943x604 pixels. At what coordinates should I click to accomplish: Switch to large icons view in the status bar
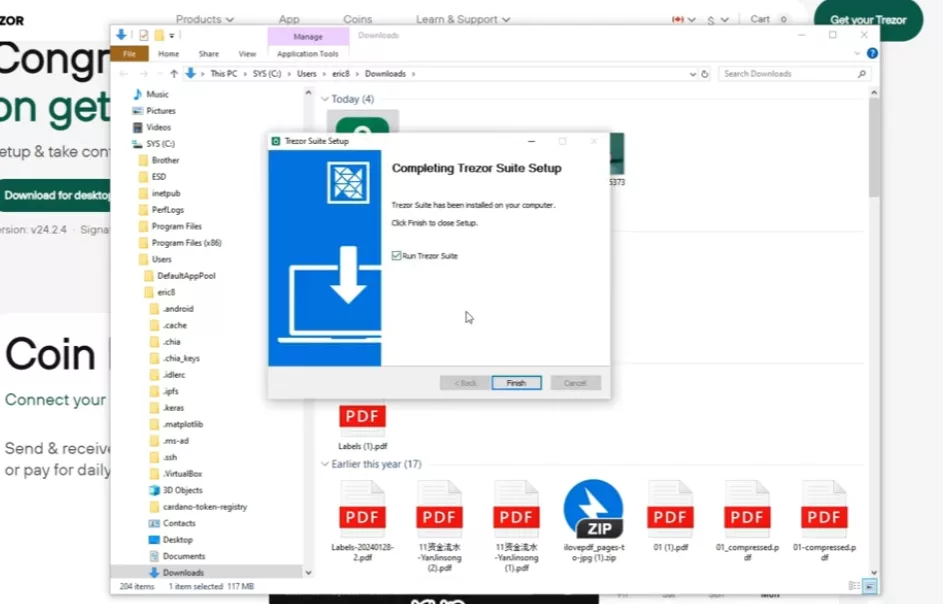click(870, 586)
